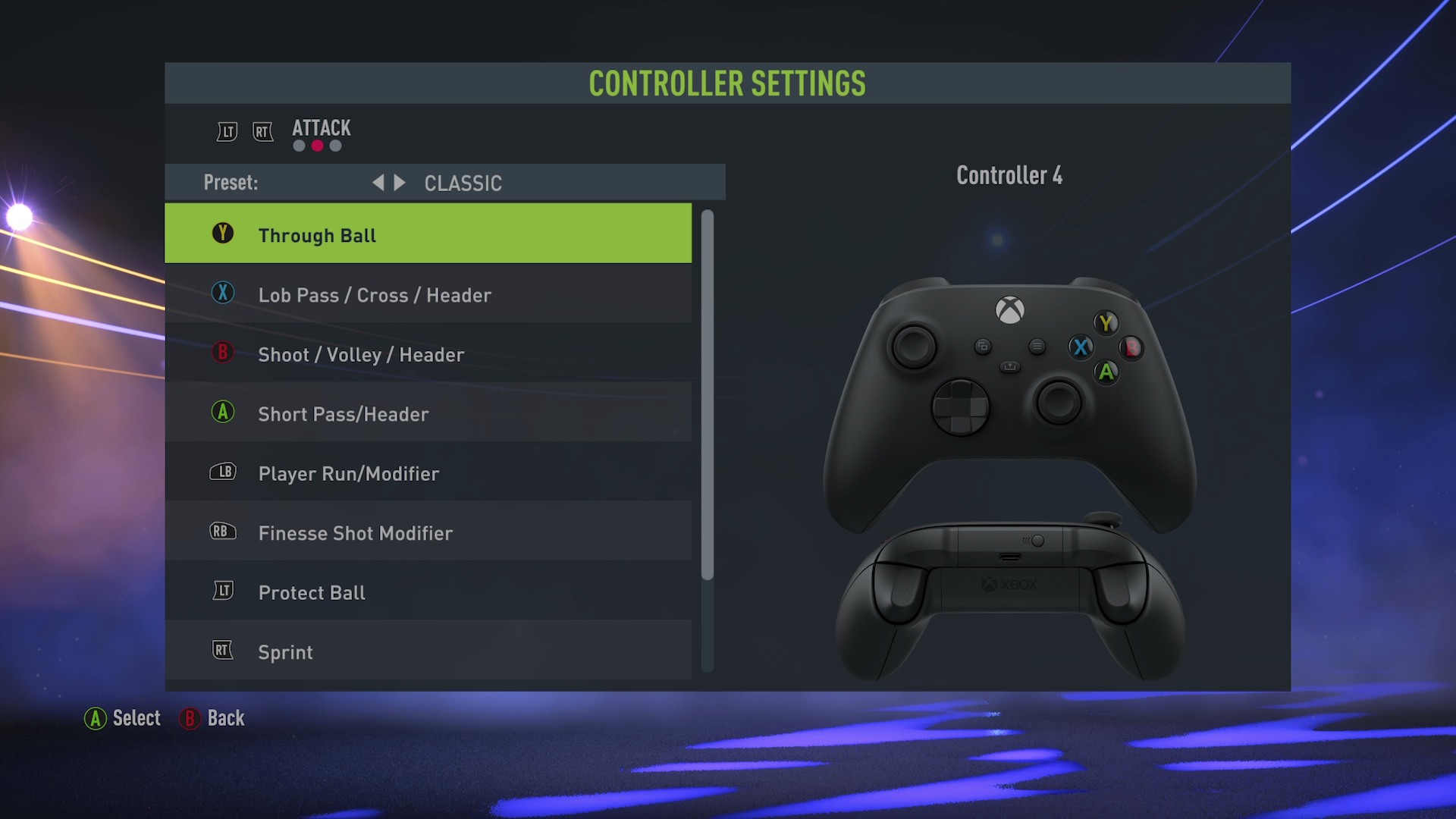
Task: Toggle the first dot indicator under ATTACK
Action: pyautogui.click(x=300, y=147)
